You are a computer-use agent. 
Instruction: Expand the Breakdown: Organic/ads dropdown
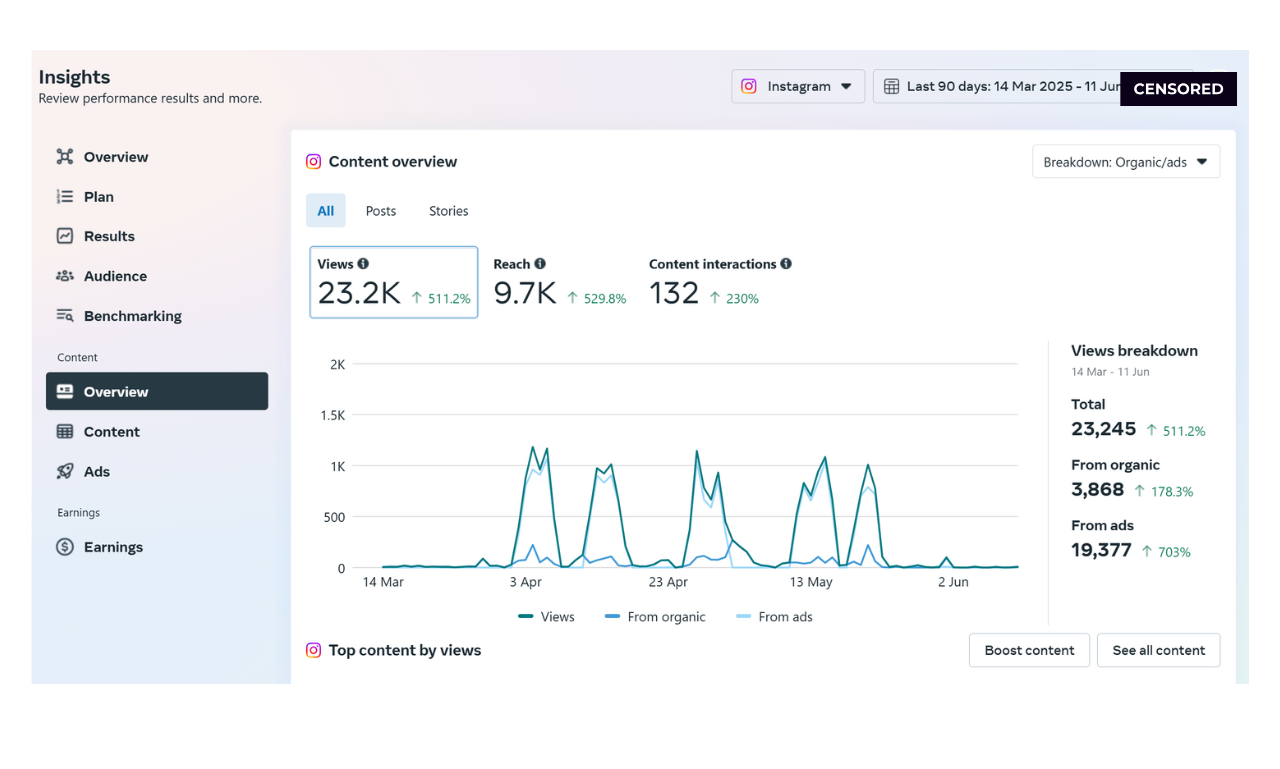pyautogui.click(x=1125, y=162)
